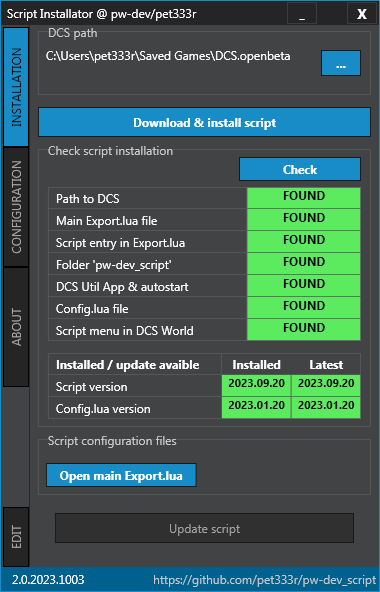This screenshot has width=380, height=592.
Task: Select 'Folder pw-dev_script' row label
Action: [113, 265]
